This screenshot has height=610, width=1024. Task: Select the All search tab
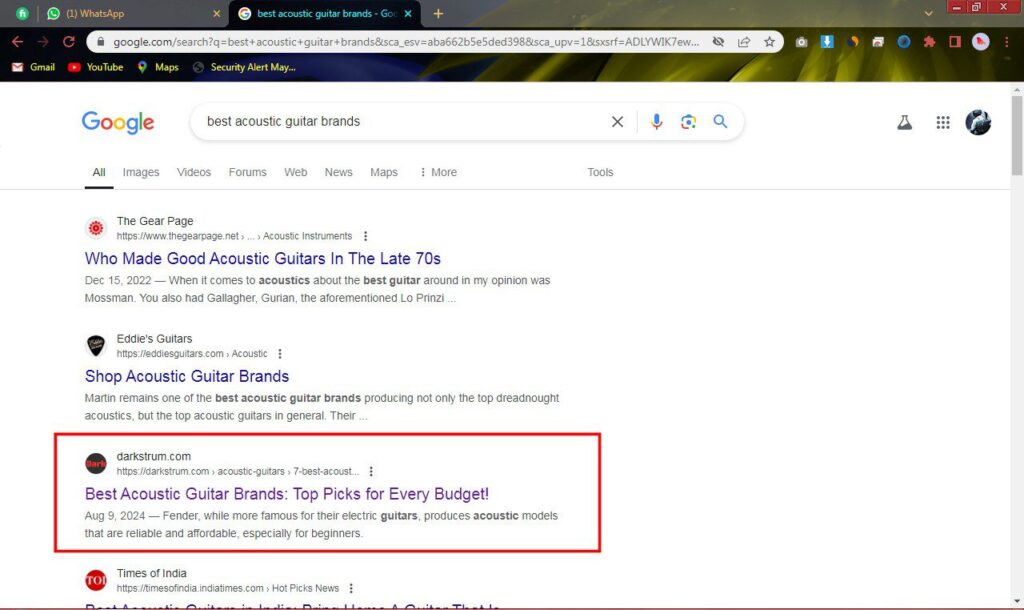99,172
